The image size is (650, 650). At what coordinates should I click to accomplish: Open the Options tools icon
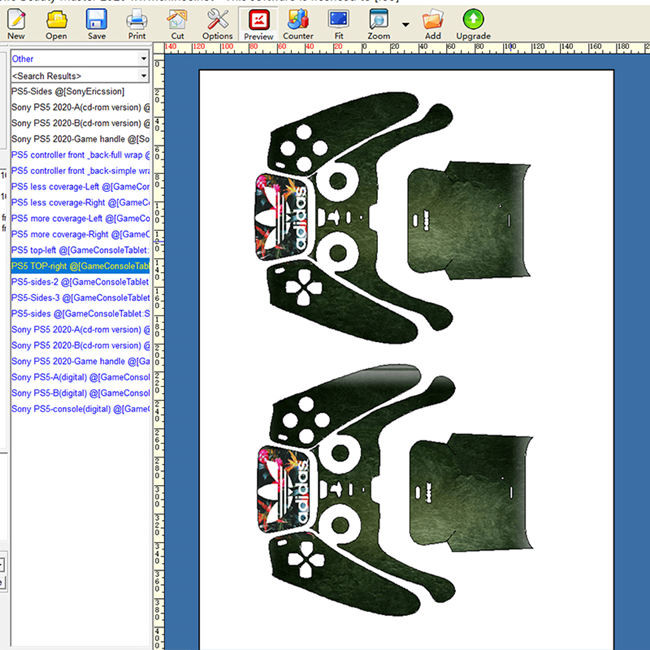click(x=217, y=19)
